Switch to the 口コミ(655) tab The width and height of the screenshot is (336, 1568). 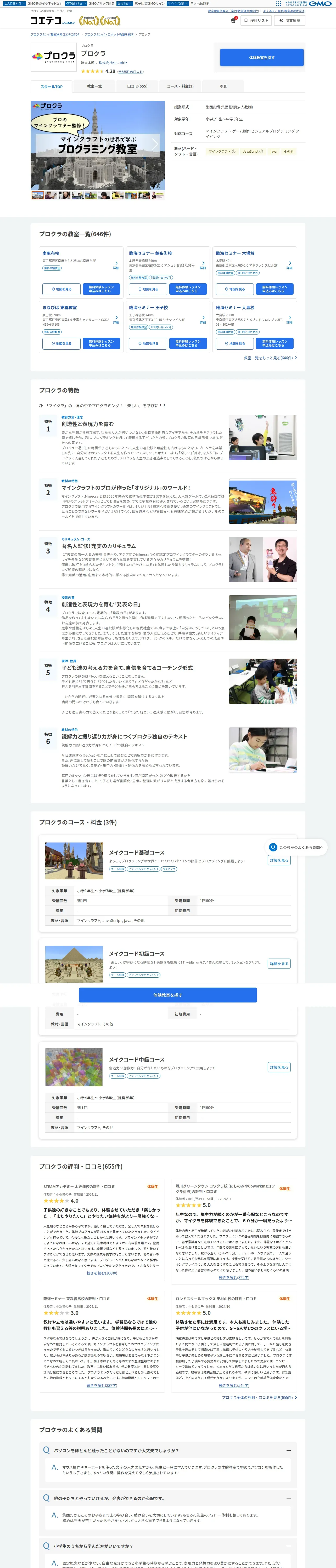click(x=137, y=87)
